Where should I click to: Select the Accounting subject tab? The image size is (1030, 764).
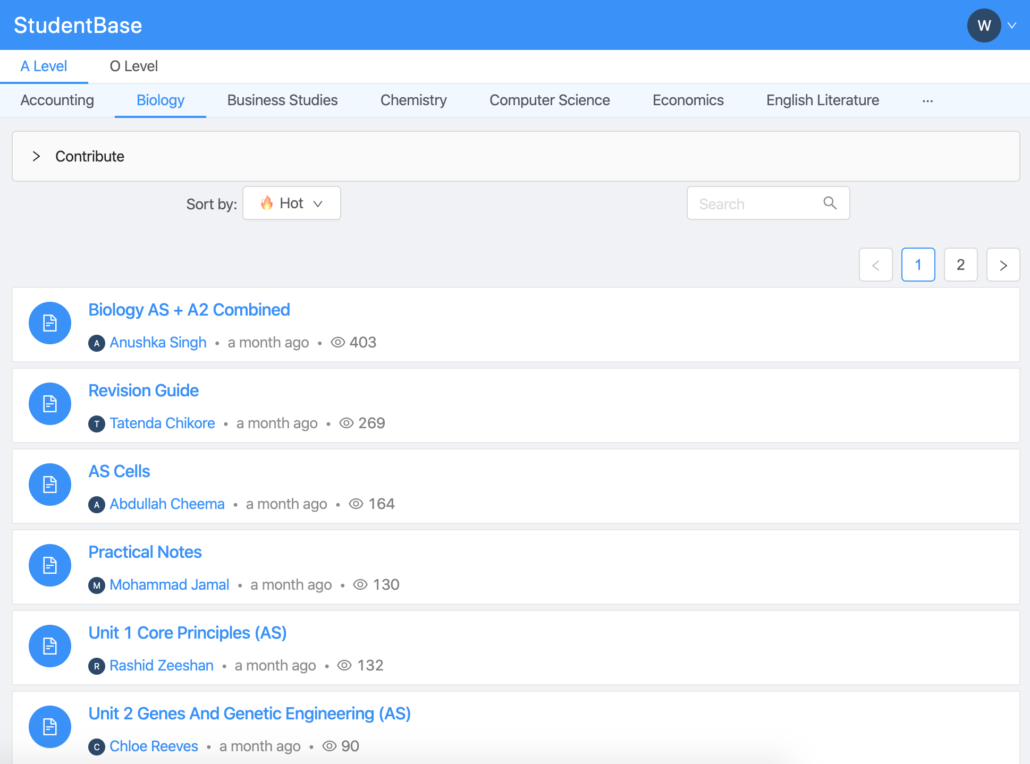57,101
